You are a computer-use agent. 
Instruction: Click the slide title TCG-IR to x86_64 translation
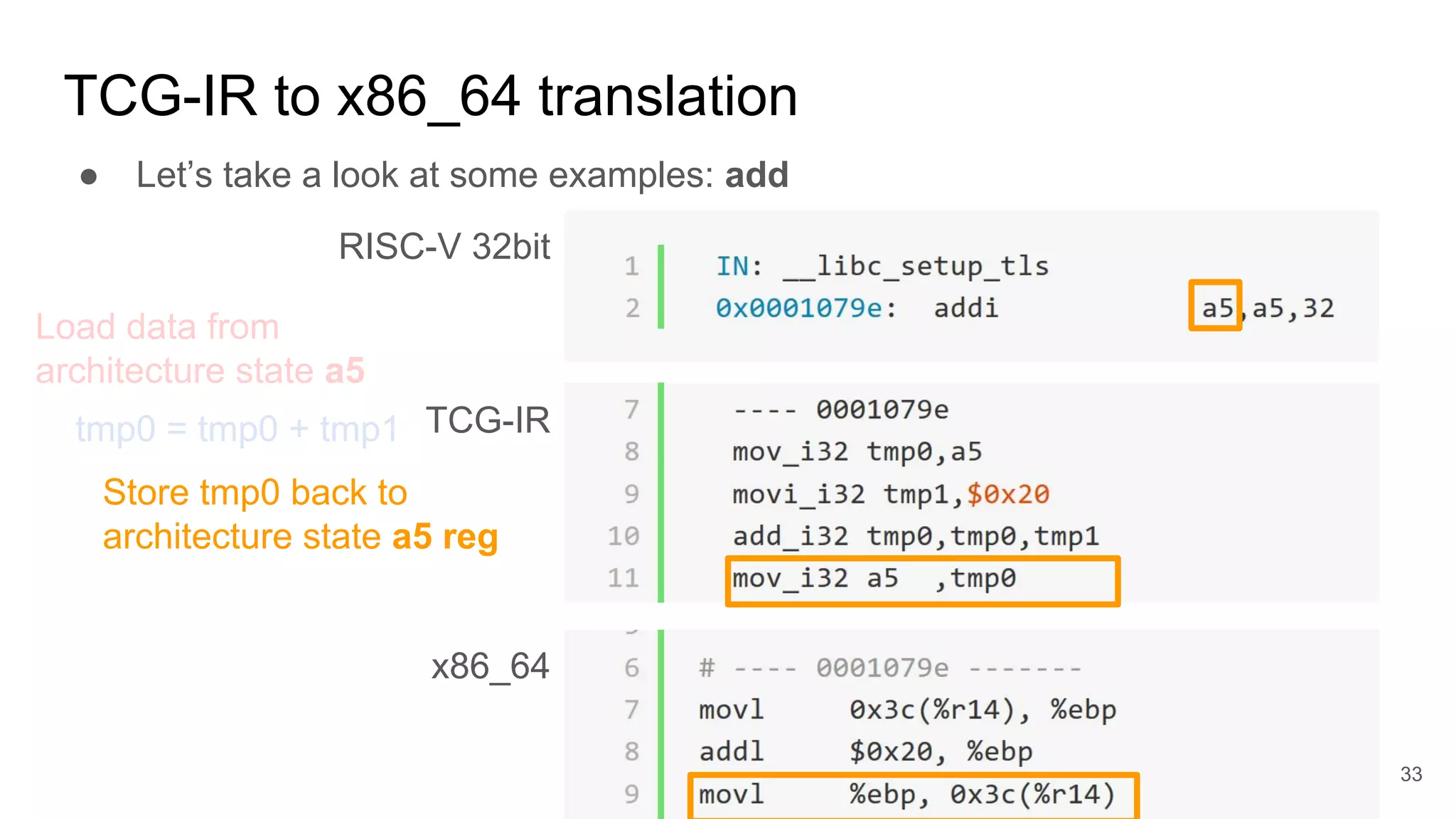(430, 97)
